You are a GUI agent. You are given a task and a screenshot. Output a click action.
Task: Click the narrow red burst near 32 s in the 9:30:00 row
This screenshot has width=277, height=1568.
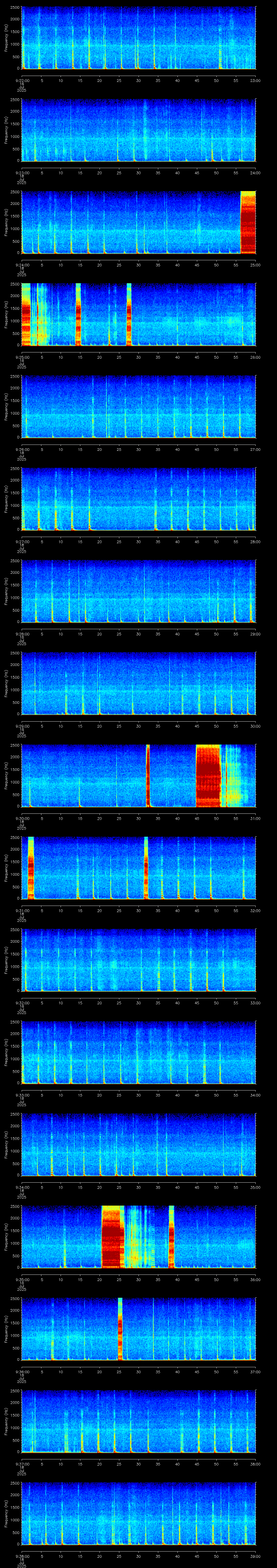point(148,776)
